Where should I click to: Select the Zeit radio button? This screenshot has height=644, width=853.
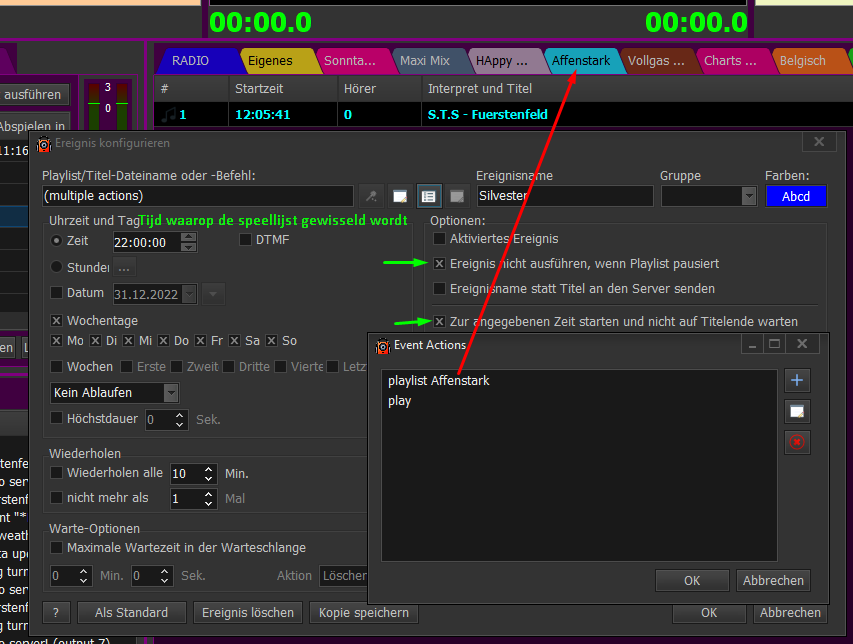click(x=56, y=240)
